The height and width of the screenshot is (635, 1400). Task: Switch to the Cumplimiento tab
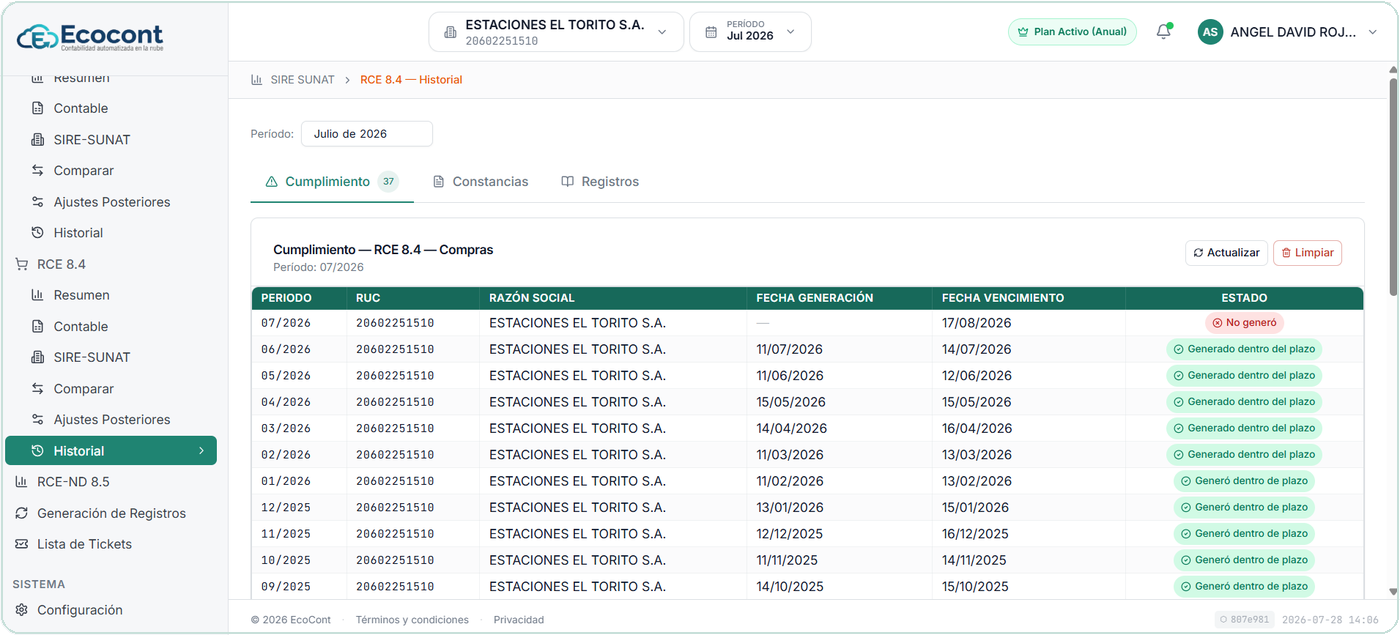click(332, 182)
